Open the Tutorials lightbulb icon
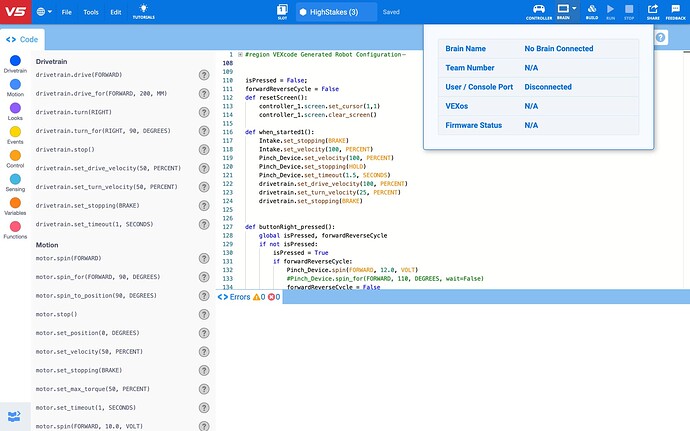690x431 pixels. pos(144,11)
